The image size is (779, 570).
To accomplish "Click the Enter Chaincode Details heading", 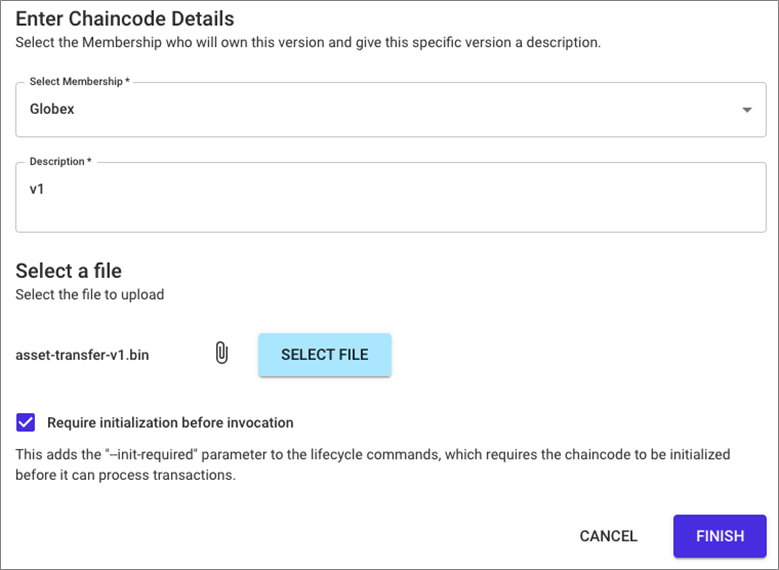I will 125,19.
